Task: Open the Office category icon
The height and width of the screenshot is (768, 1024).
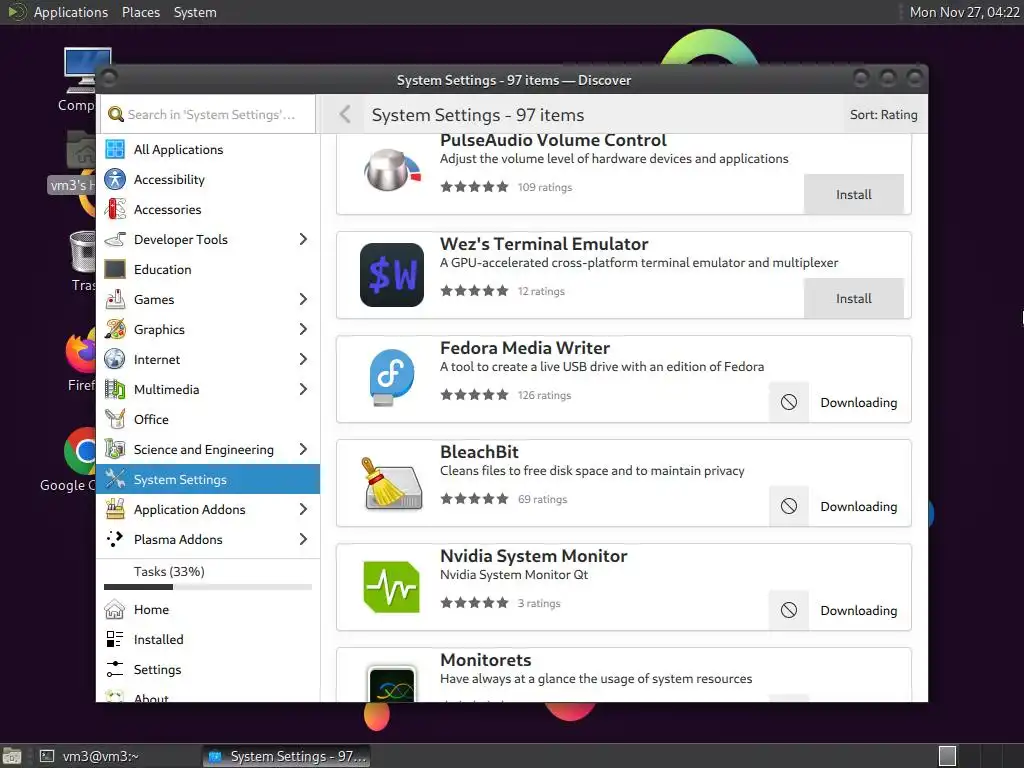Action: click(x=115, y=419)
